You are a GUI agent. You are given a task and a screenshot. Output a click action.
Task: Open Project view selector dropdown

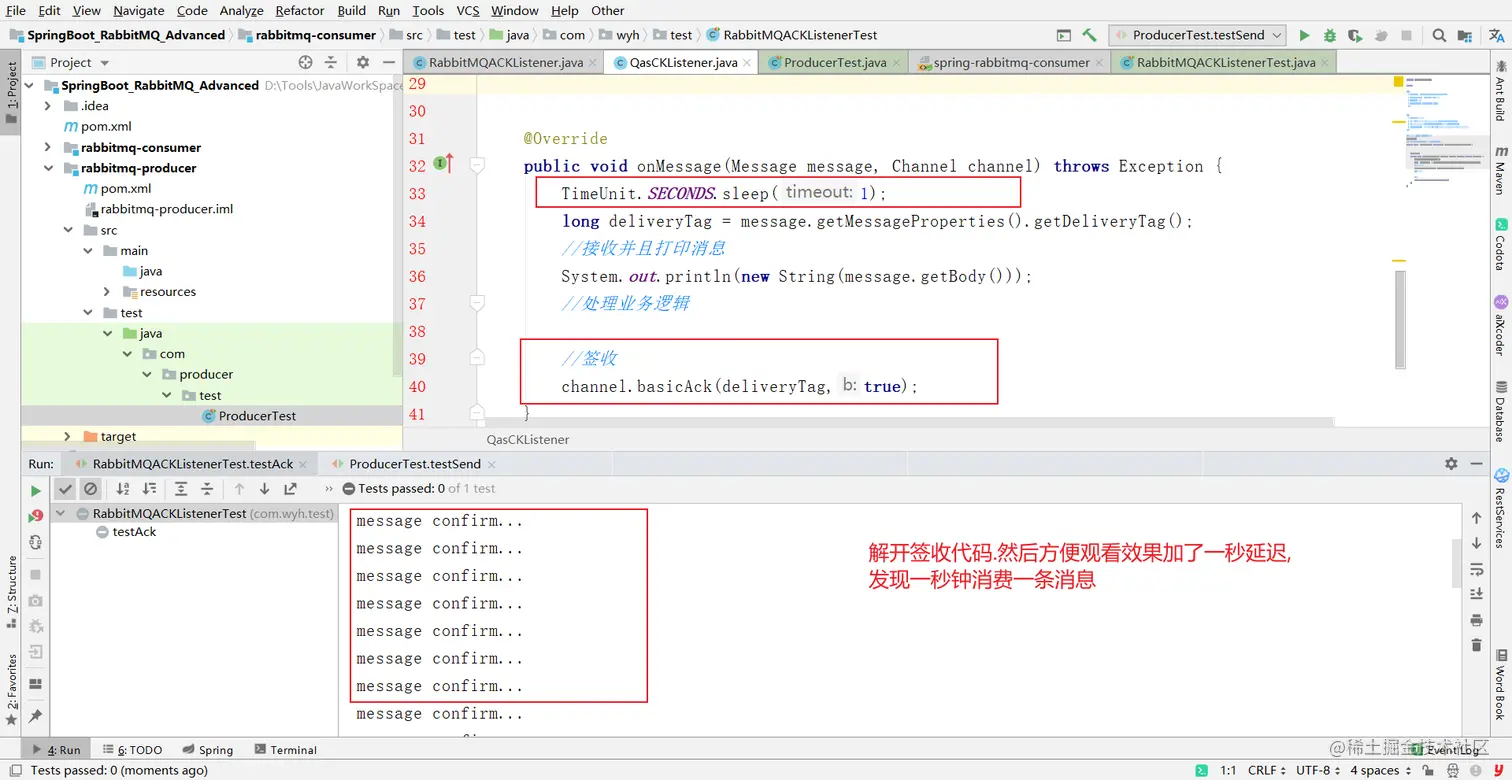79,62
